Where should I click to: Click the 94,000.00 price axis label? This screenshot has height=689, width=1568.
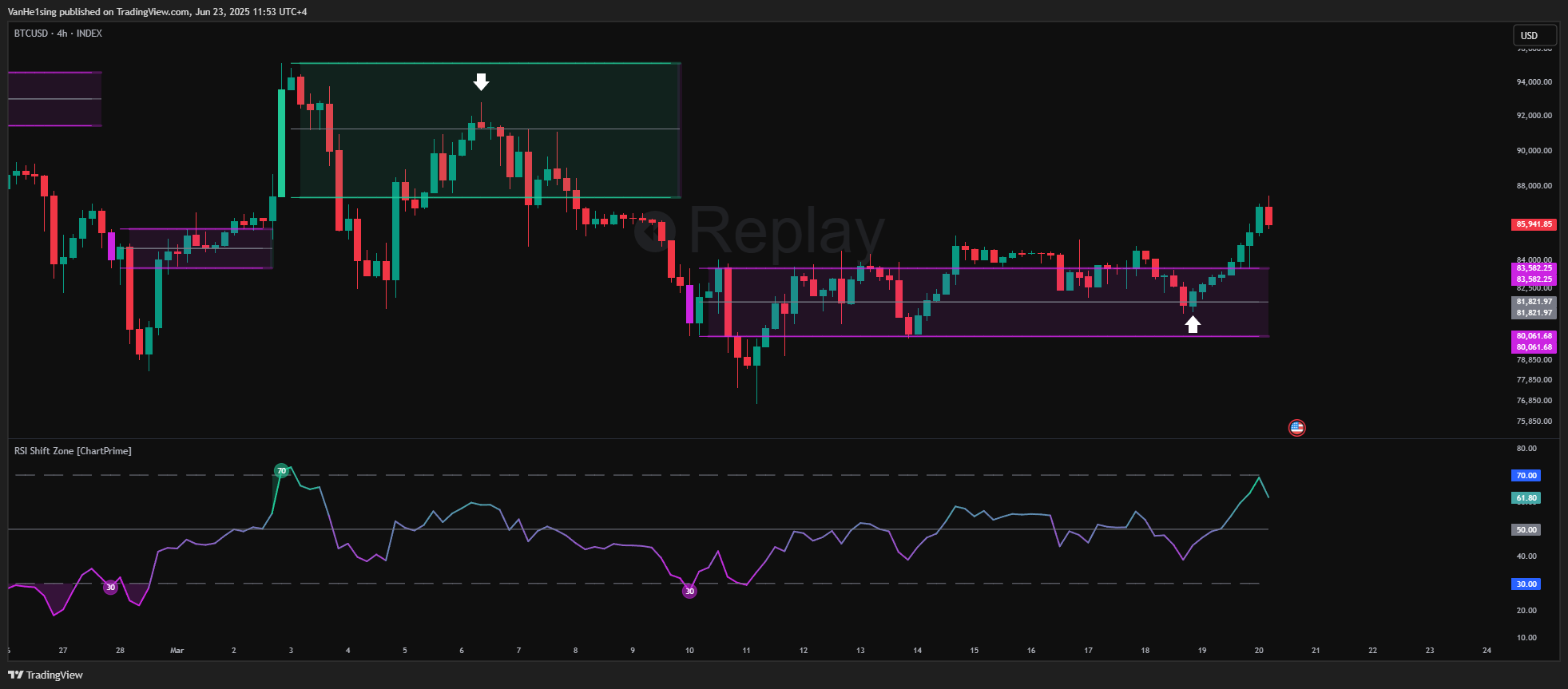click(1534, 82)
